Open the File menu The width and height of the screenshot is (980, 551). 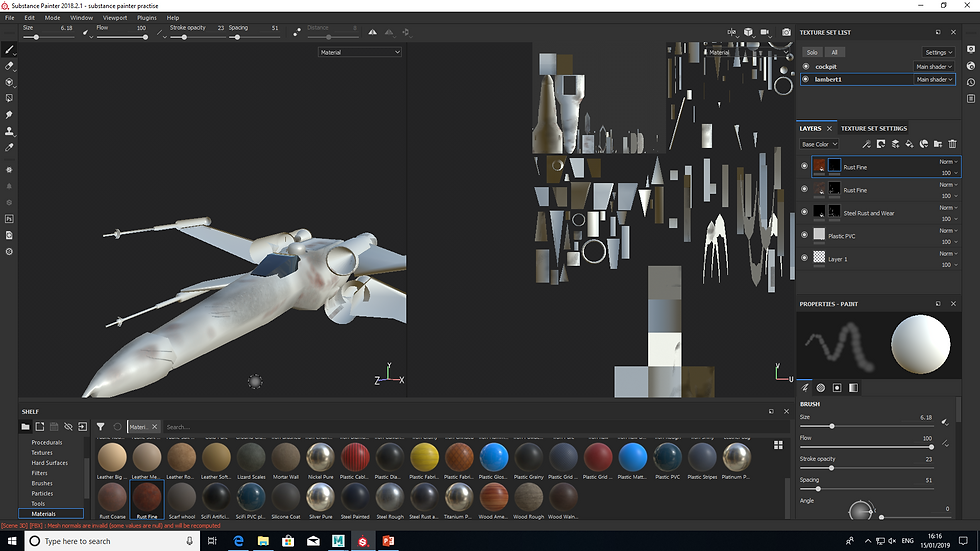coord(9,17)
